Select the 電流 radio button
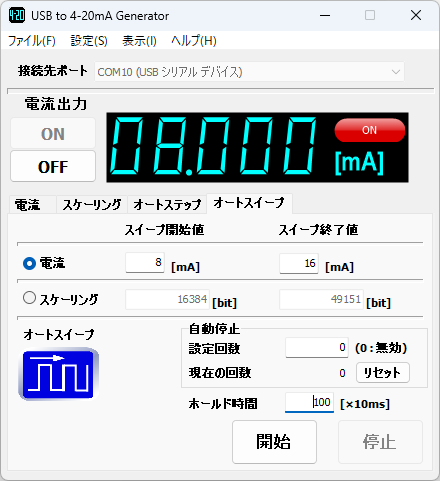440x481 pixels. pos(29,263)
